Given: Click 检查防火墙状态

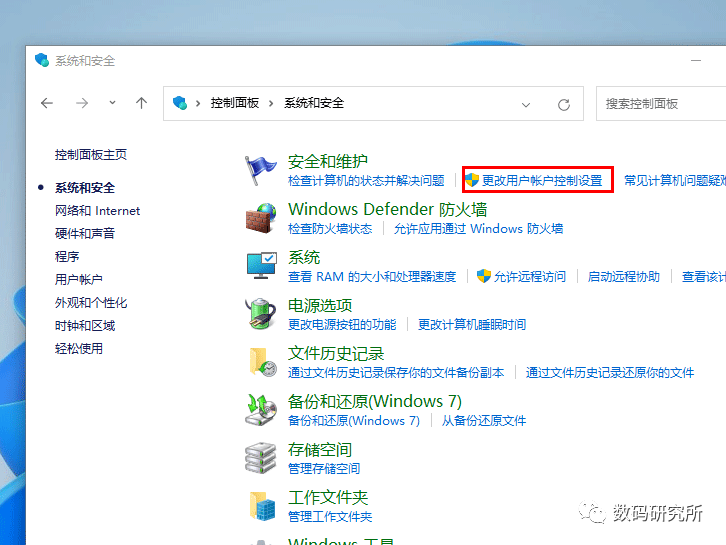Looking at the screenshot, I should pos(330,229).
